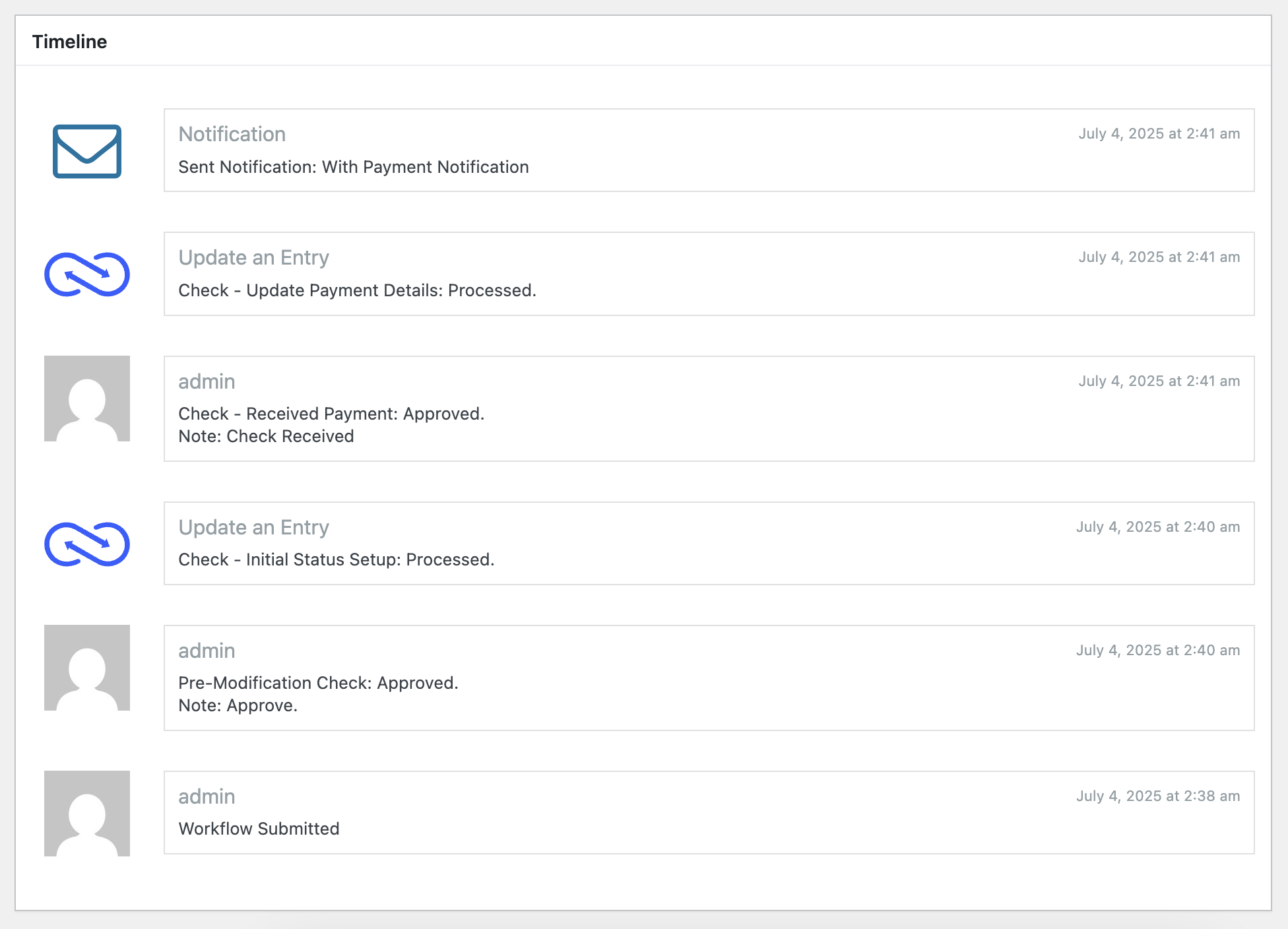
Task: Click the Timeline panel heading
Action: 69,42
